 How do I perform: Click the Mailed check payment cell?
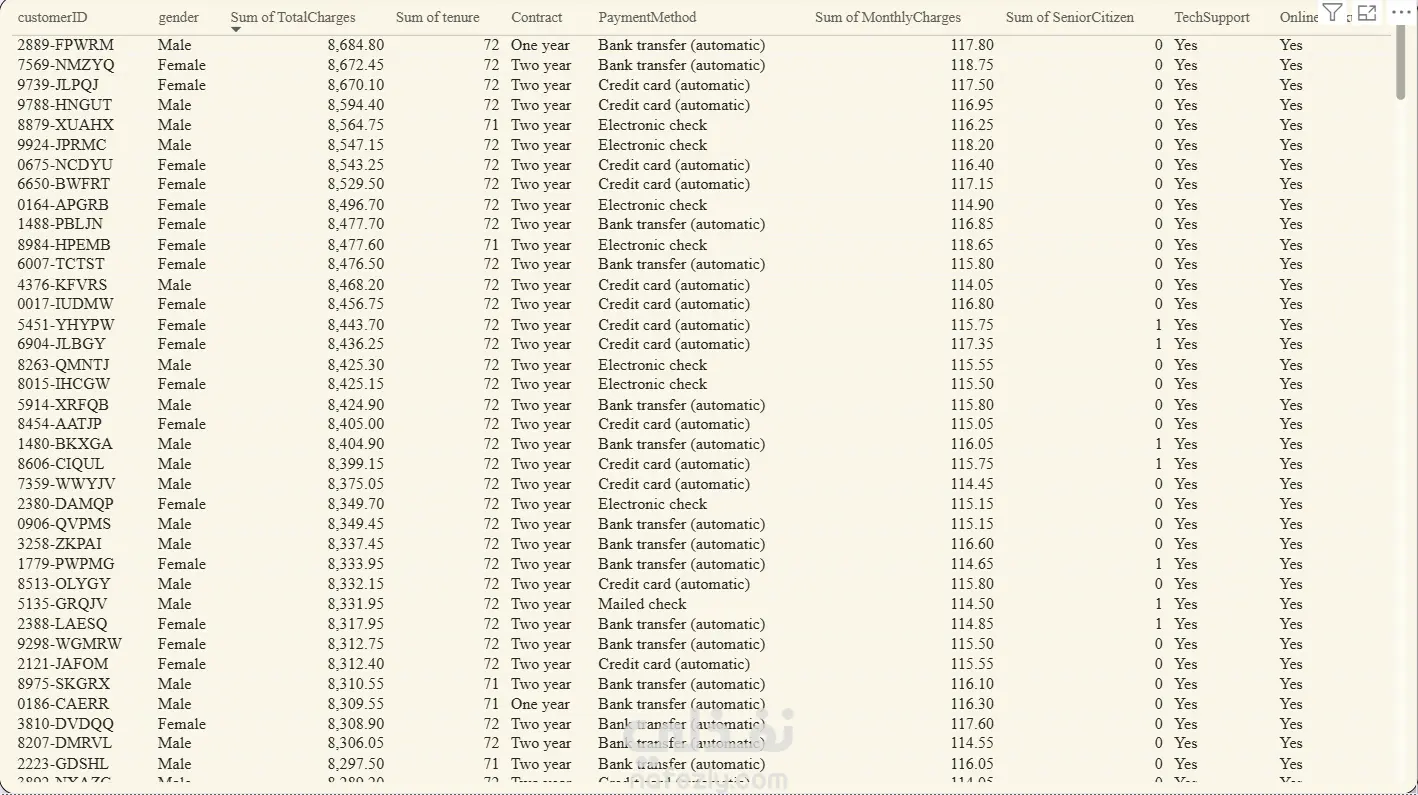[x=642, y=604]
